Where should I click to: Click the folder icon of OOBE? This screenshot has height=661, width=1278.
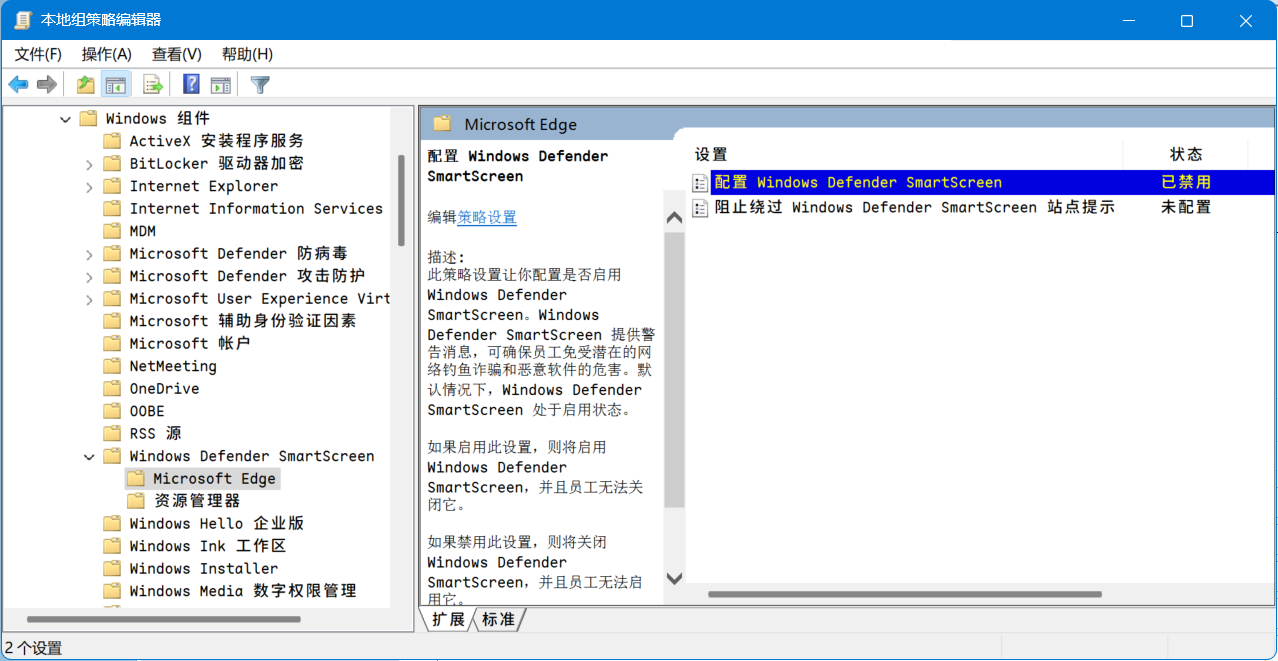click(112, 411)
